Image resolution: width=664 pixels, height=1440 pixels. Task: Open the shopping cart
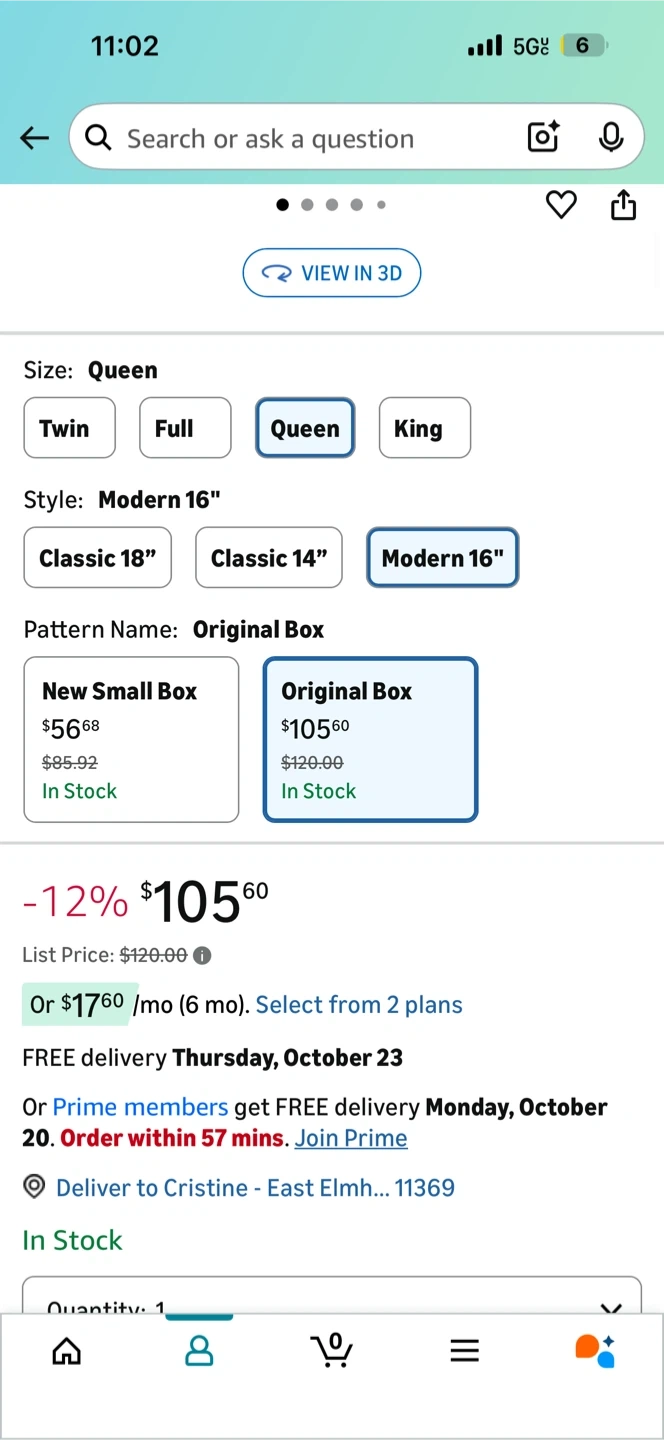tap(331, 1350)
